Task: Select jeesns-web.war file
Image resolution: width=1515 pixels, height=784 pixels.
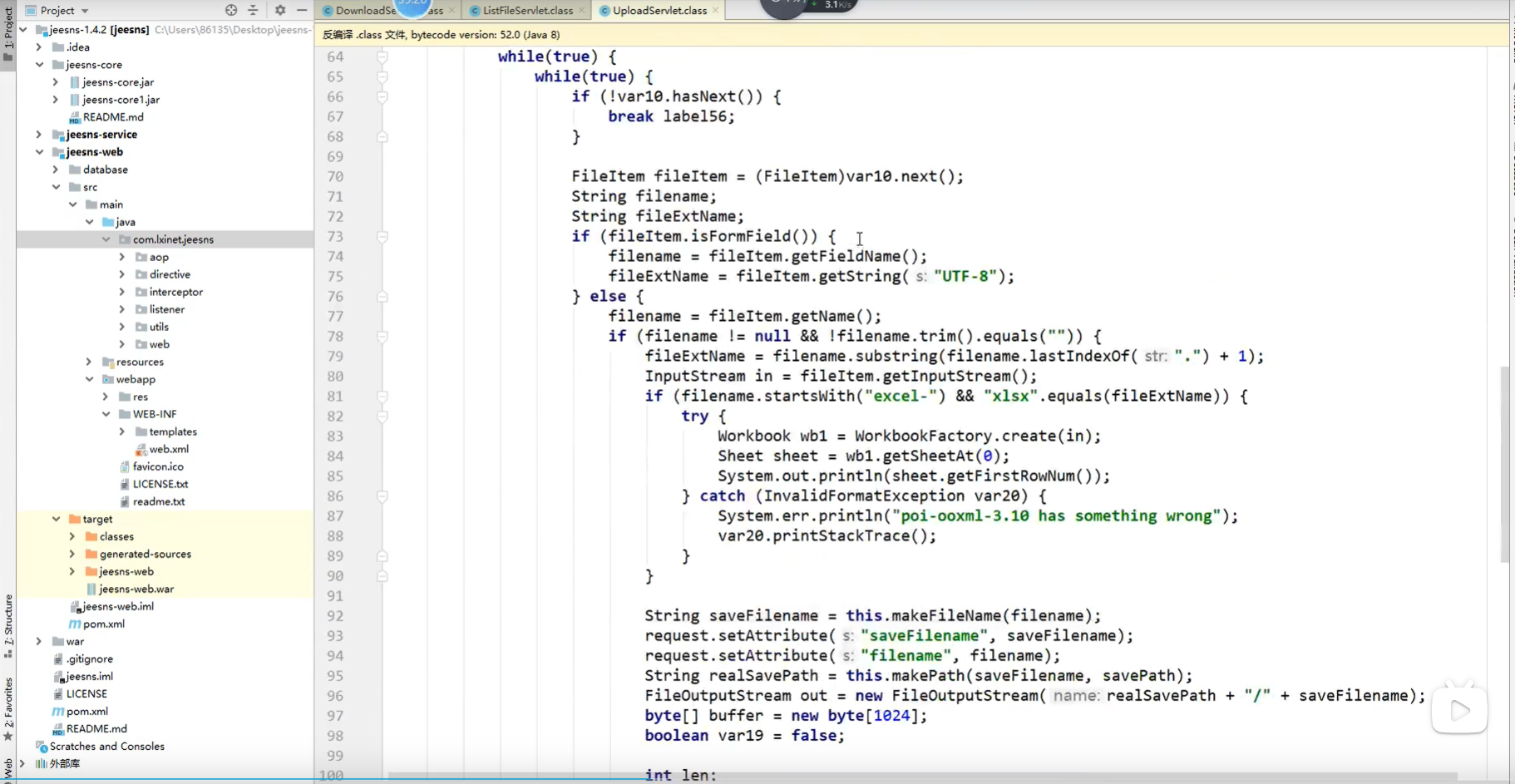Action: 136,589
